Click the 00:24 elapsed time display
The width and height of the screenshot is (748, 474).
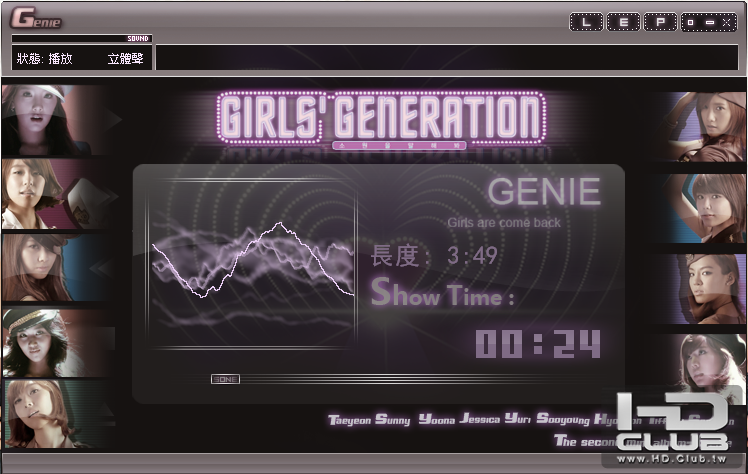pyautogui.click(x=538, y=343)
